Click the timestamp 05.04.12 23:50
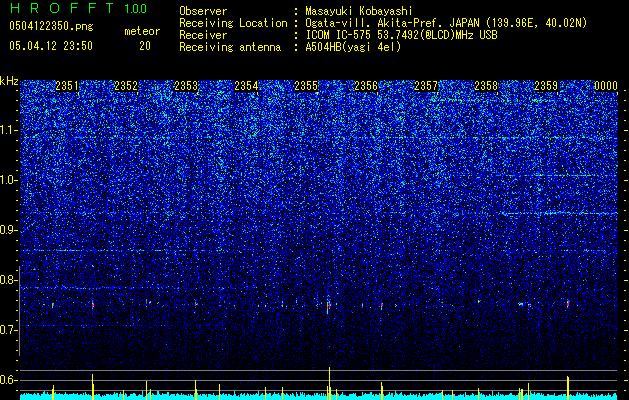Screen dimensions: 629x400 [51, 46]
